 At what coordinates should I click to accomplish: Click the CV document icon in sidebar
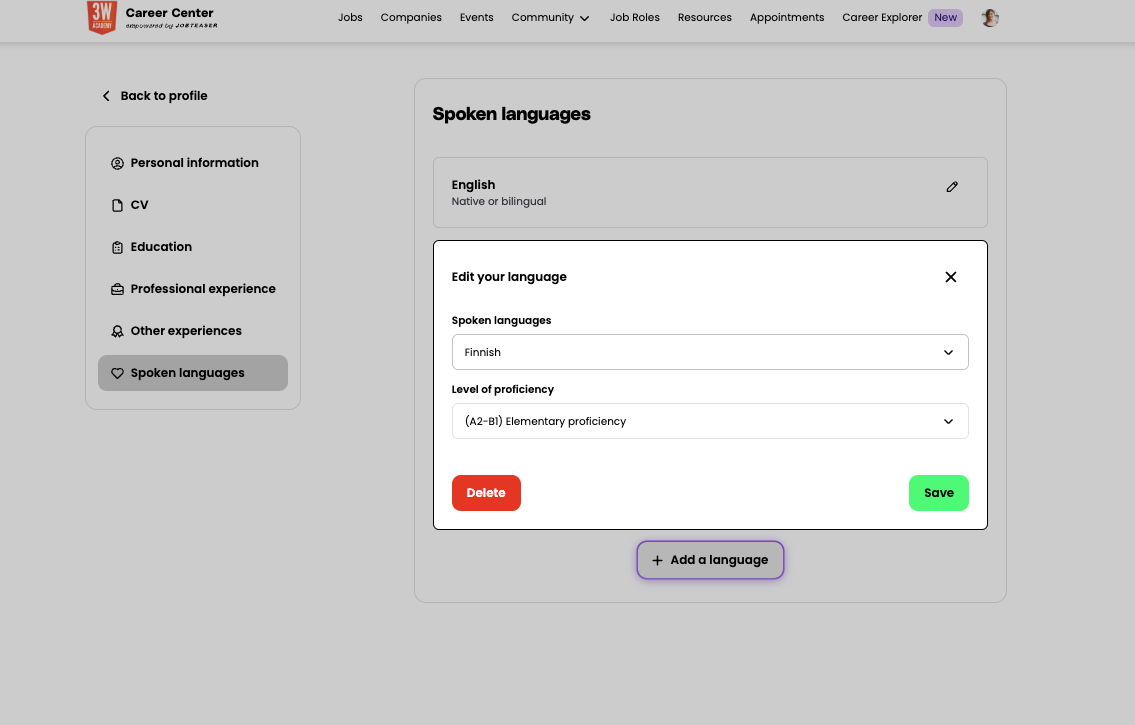point(117,205)
